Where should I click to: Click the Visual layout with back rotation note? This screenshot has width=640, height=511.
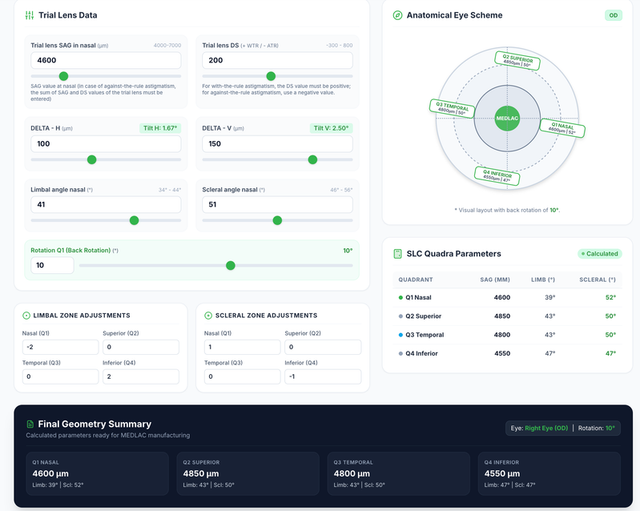[507, 210]
